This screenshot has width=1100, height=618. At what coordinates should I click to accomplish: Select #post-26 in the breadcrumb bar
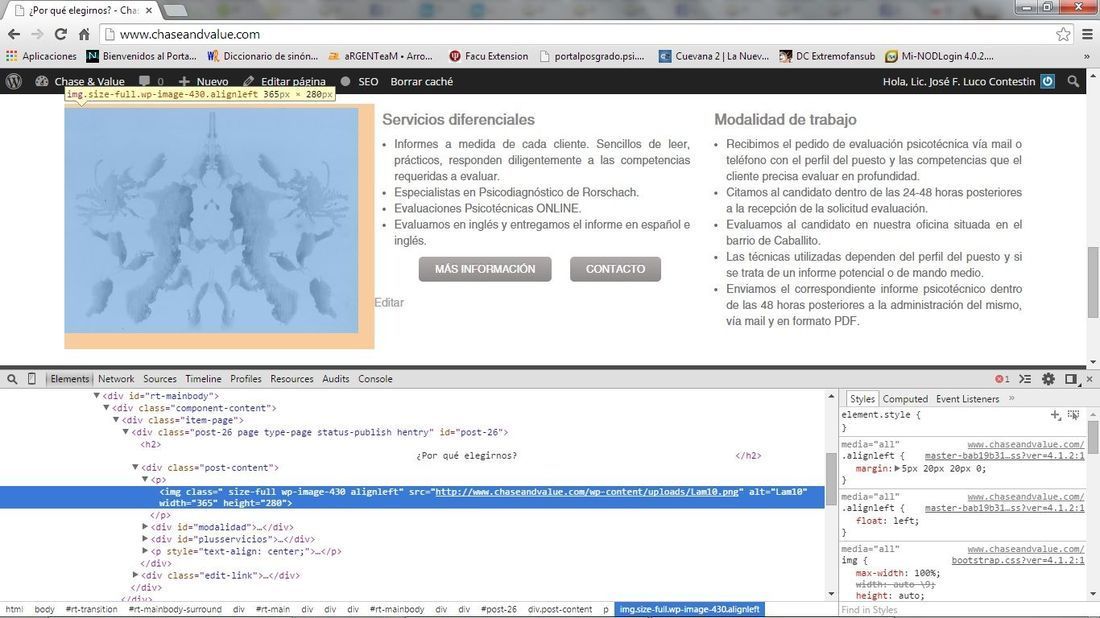(499, 610)
